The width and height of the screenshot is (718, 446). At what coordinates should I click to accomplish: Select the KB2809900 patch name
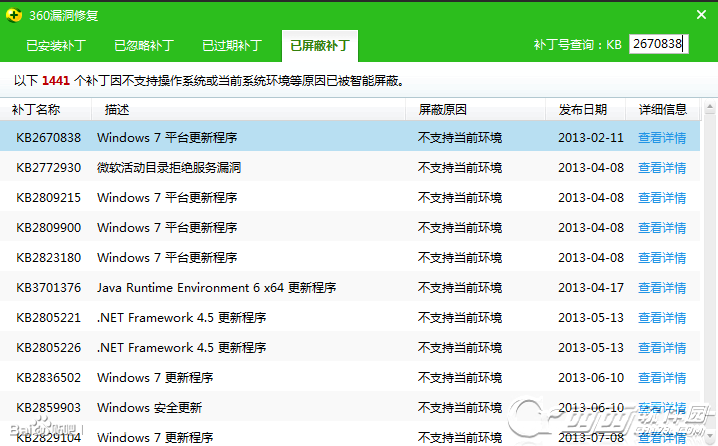click(x=49, y=228)
